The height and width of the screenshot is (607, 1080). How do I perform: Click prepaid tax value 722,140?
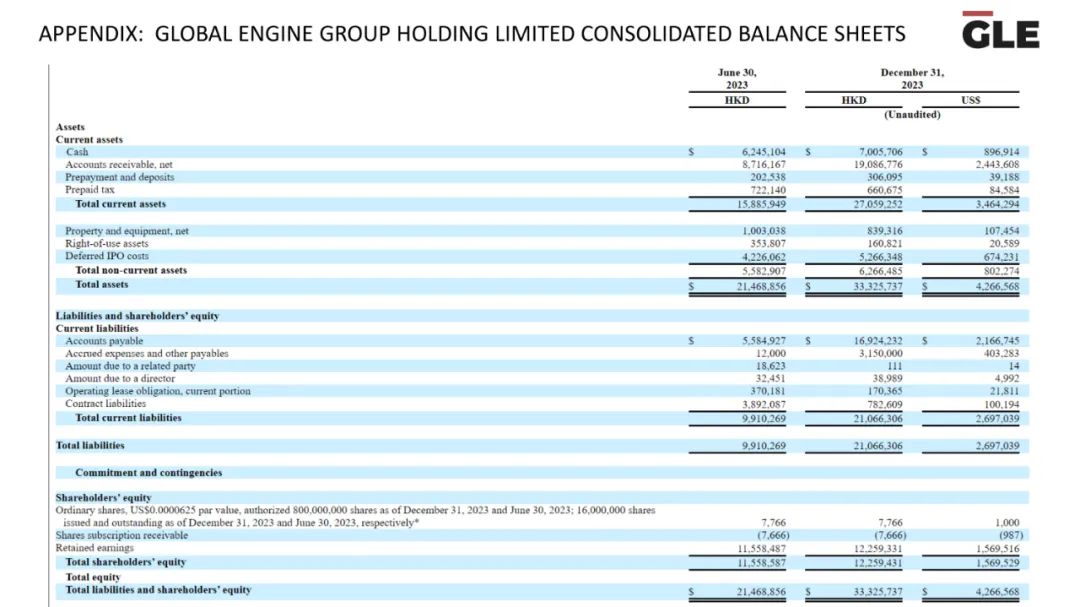coord(768,189)
